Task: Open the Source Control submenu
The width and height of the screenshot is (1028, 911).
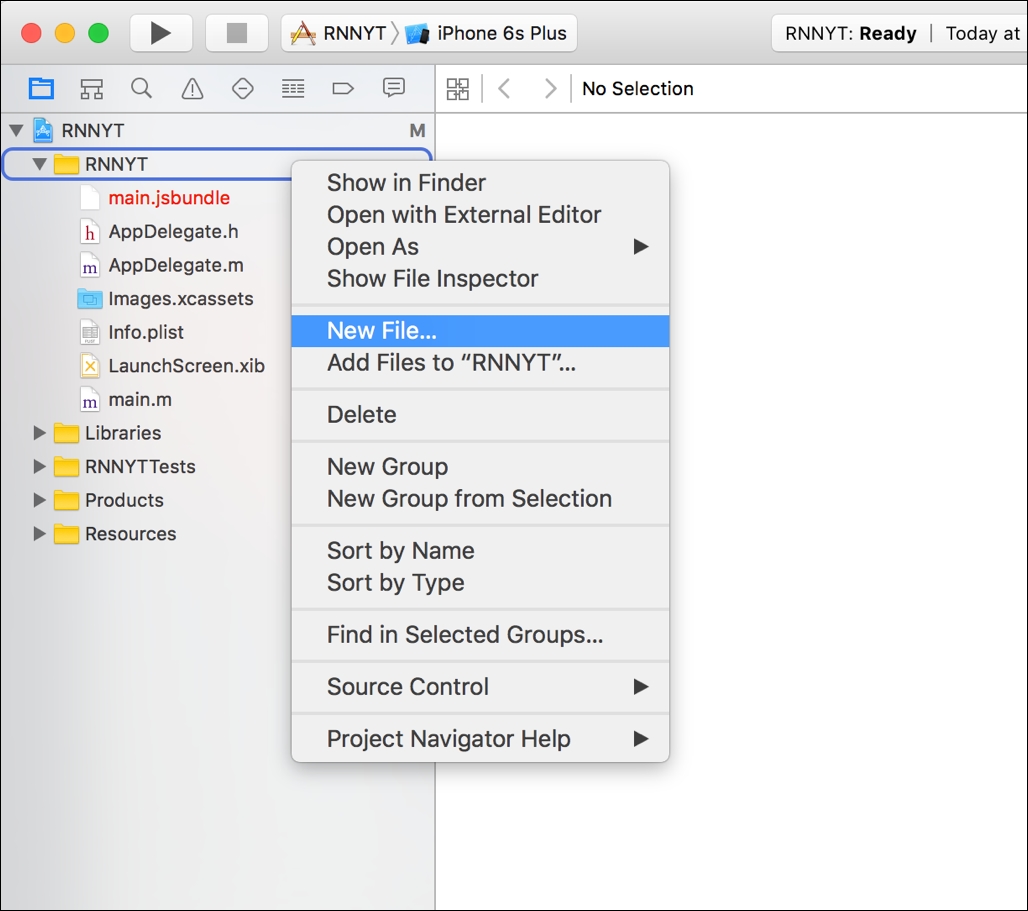Action: [x=480, y=687]
